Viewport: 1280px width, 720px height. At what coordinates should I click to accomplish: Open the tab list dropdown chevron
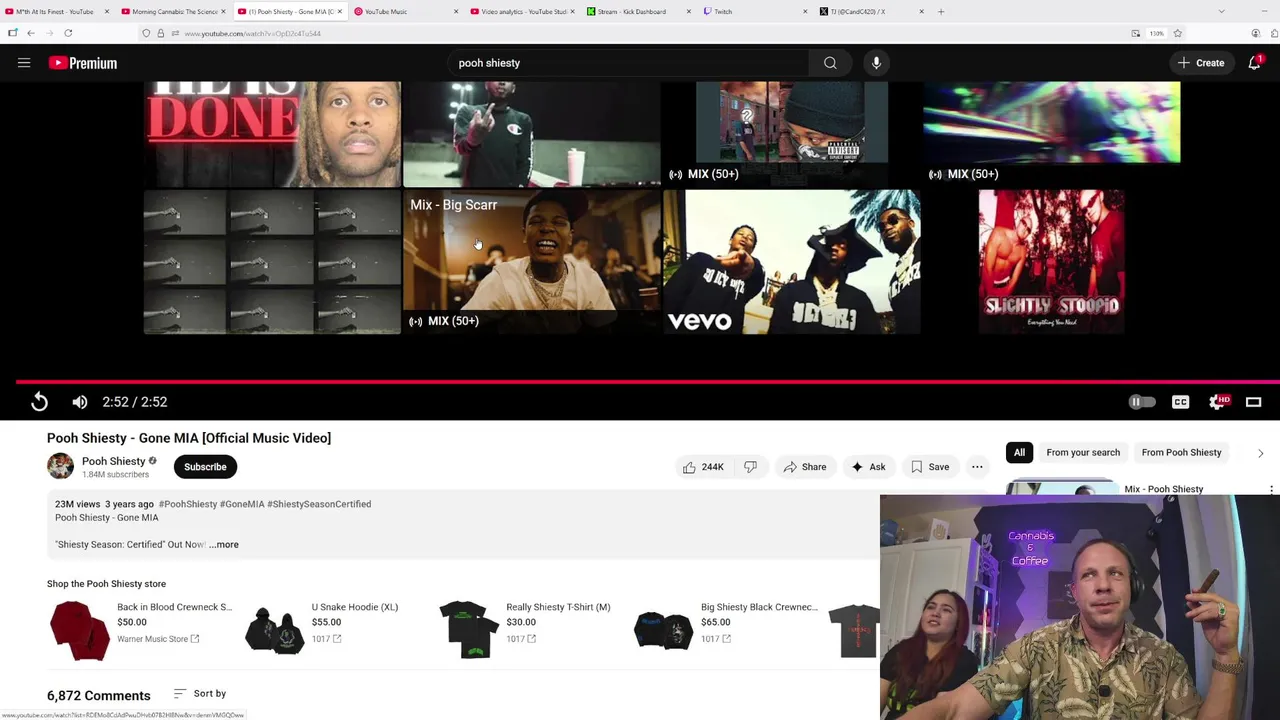point(1221,11)
